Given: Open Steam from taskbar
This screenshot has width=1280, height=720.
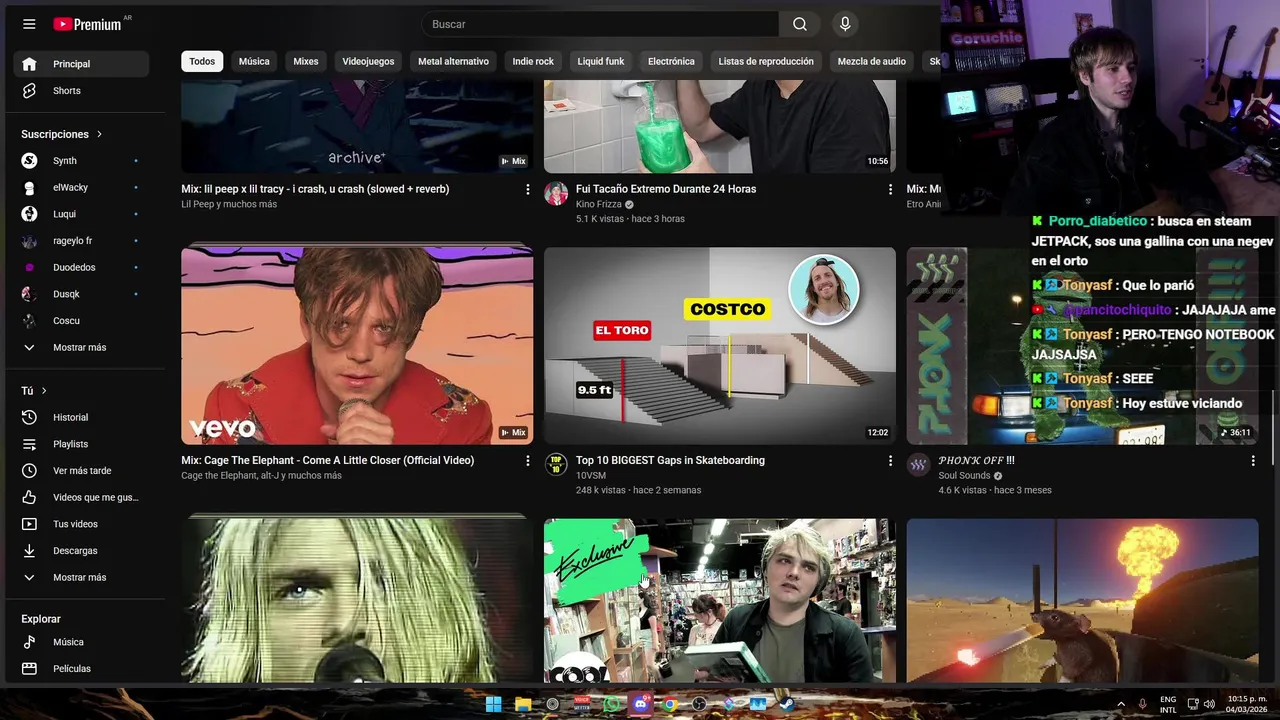Looking at the screenshot, I should coord(788,704).
